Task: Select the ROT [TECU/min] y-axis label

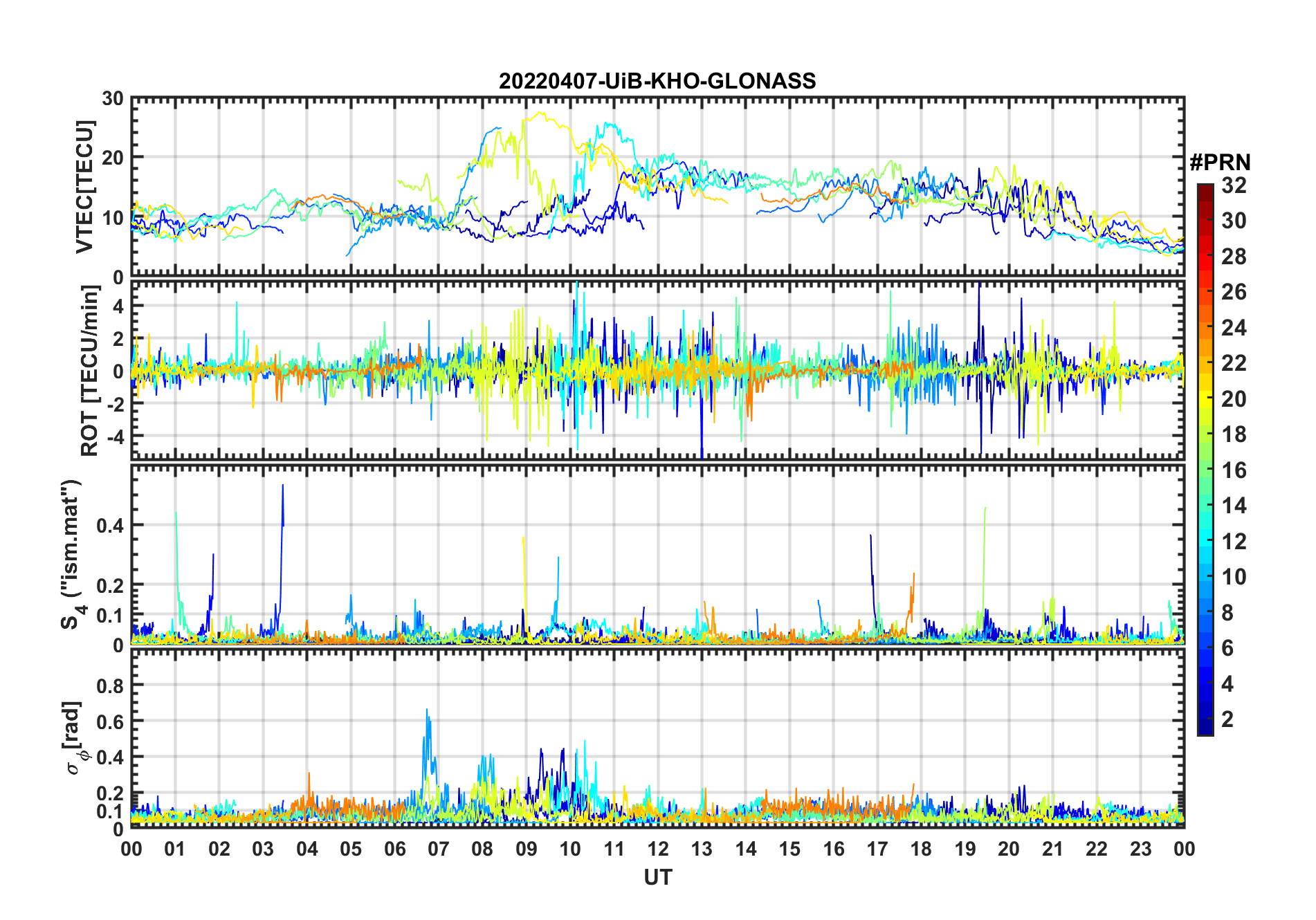Action: 90,371
